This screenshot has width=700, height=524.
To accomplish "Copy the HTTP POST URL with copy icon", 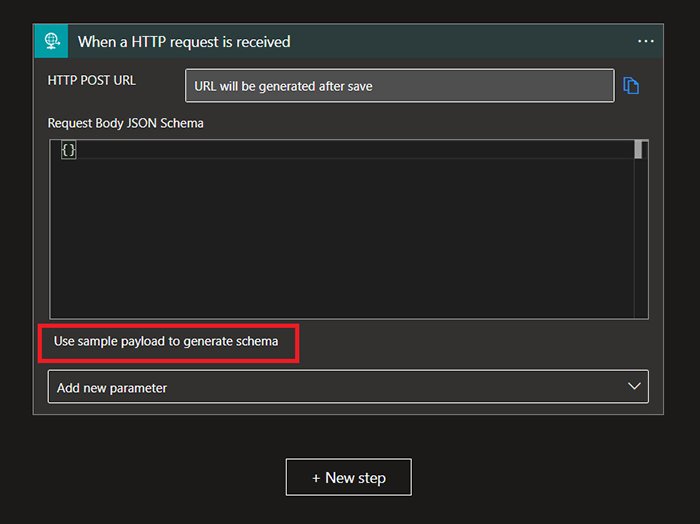I will [x=631, y=86].
